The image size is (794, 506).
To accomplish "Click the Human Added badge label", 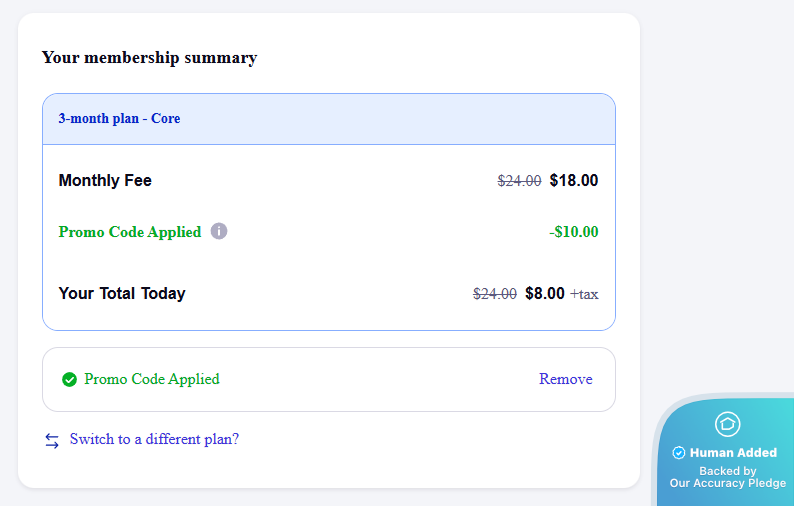I will coord(733,453).
